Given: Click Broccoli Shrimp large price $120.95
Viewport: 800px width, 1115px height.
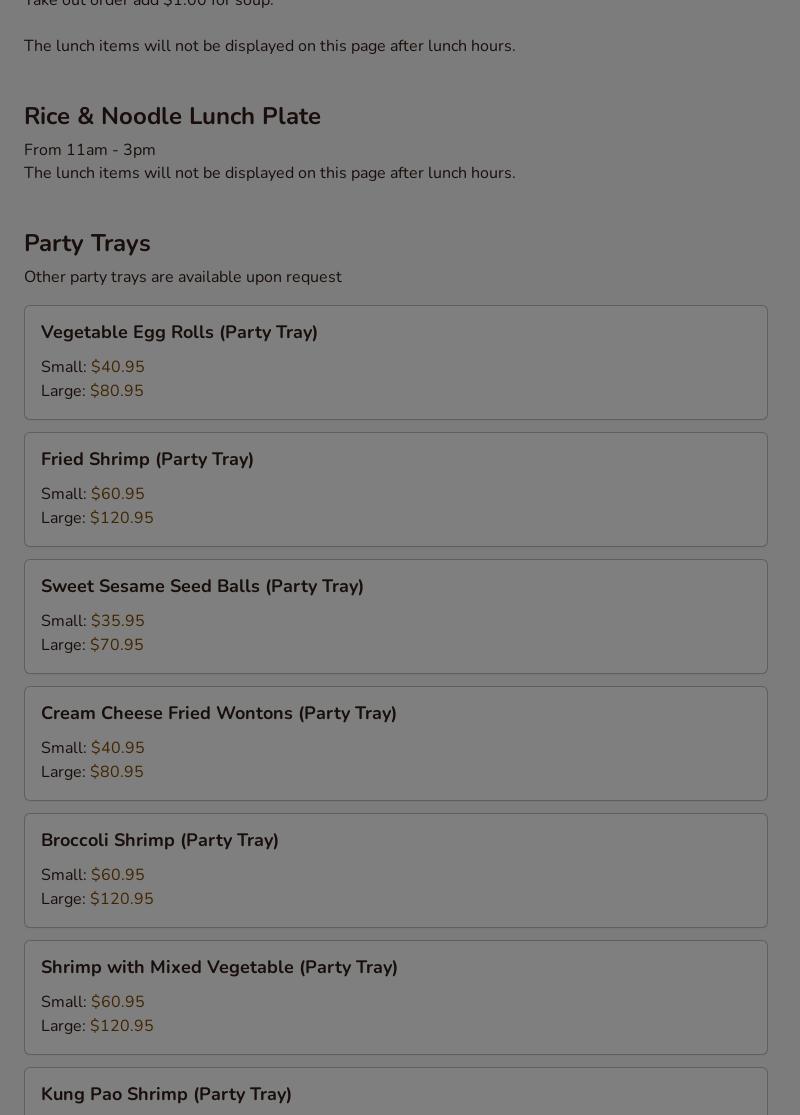Looking at the screenshot, I should coord(121,899).
